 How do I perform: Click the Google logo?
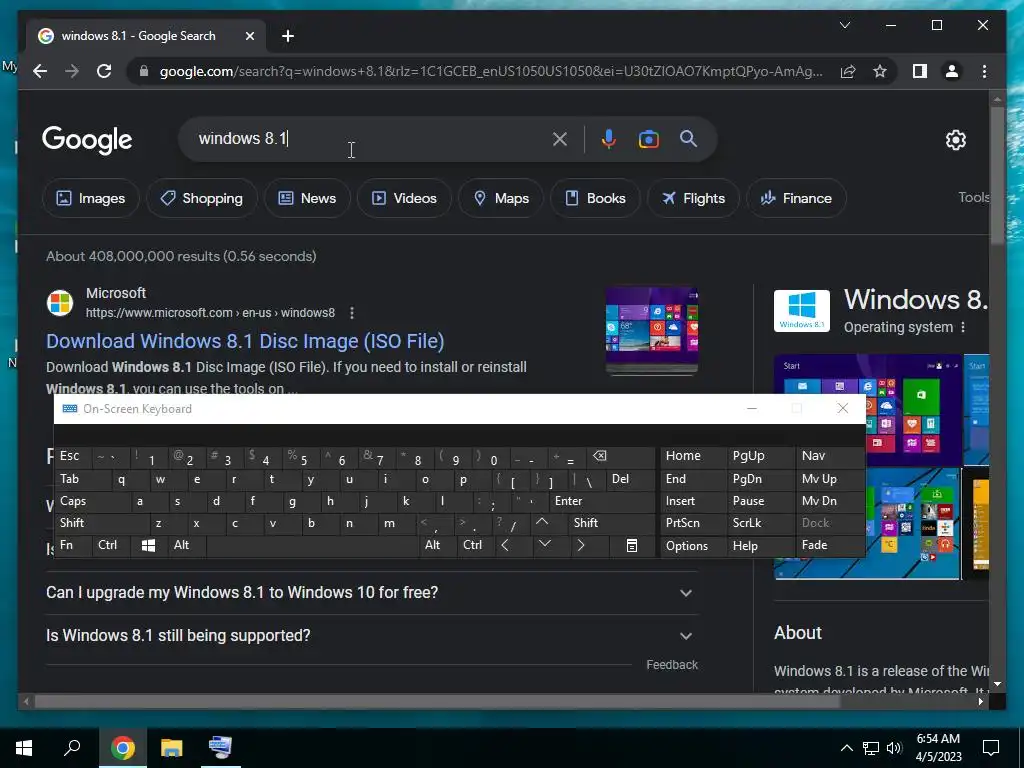click(87, 140)
